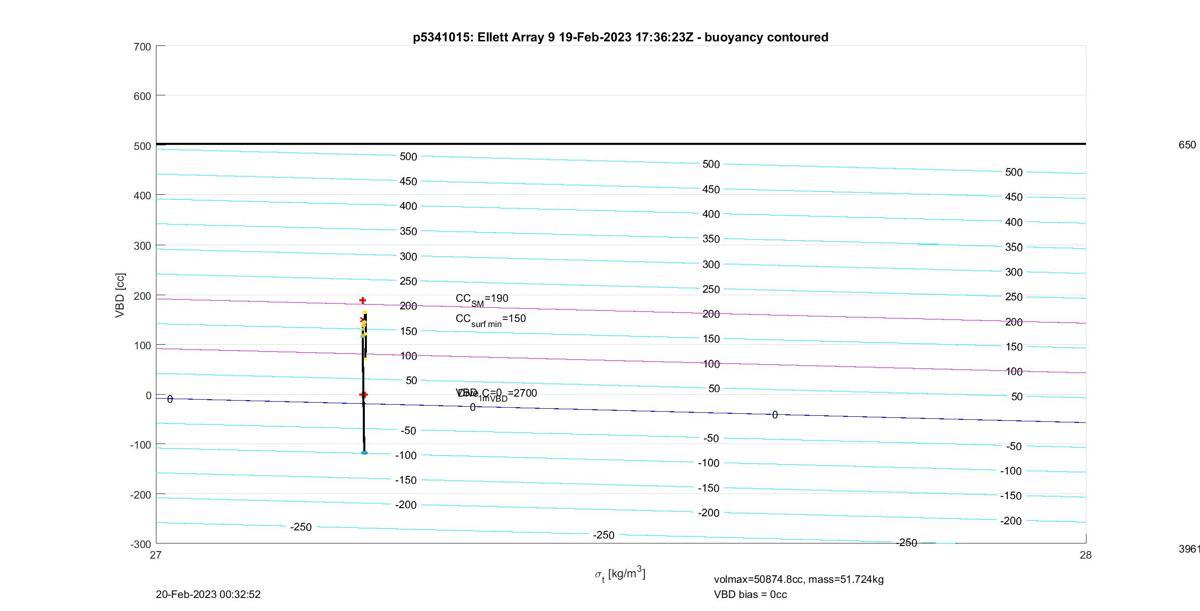Image resolution: width=1200 pixels, height=611 pixels.
Task: Click the y-axis tick label 600
Action: pyautogui.click(x=142, y=96)
